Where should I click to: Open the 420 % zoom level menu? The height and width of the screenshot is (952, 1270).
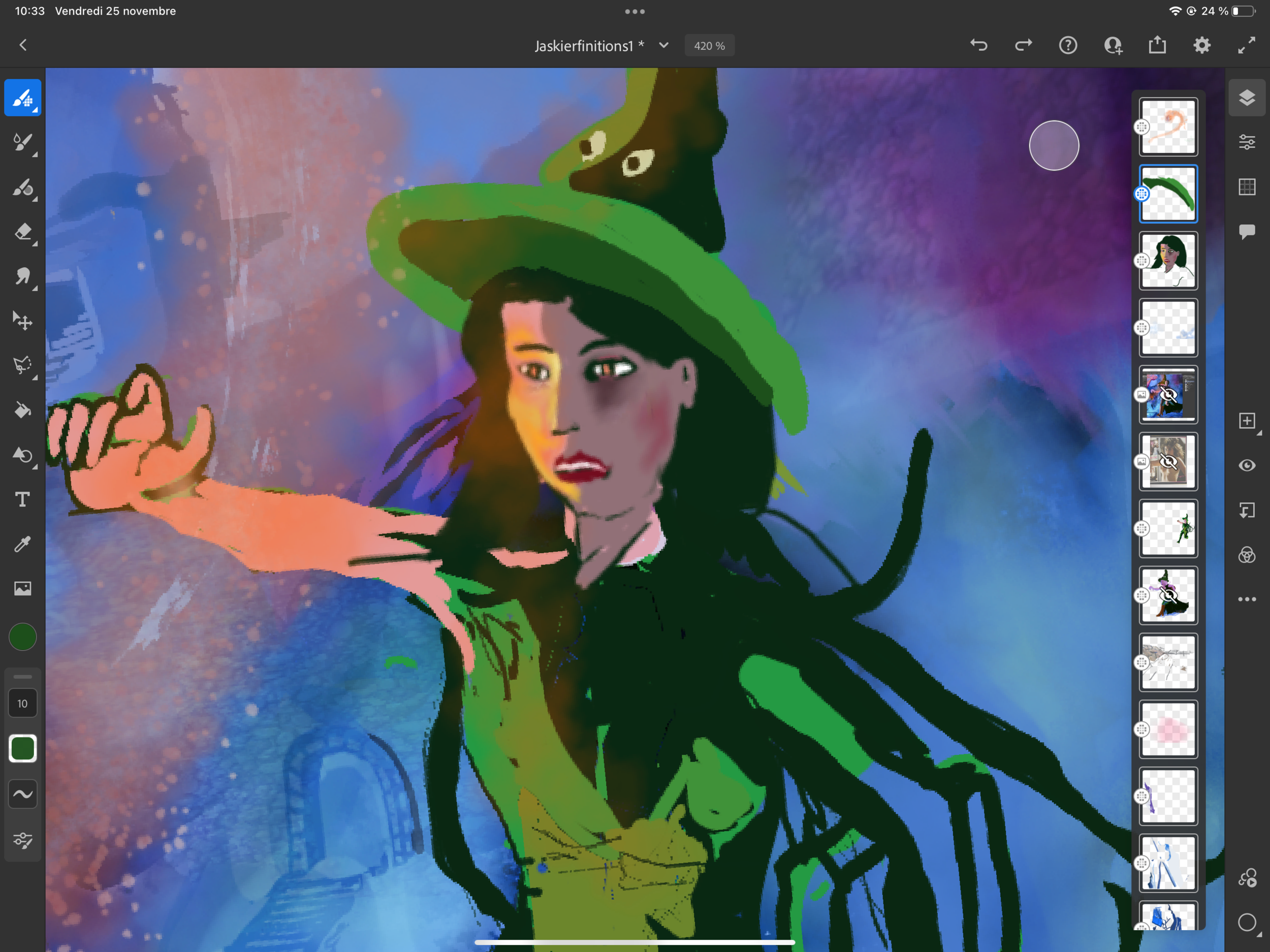pos(709,46)
